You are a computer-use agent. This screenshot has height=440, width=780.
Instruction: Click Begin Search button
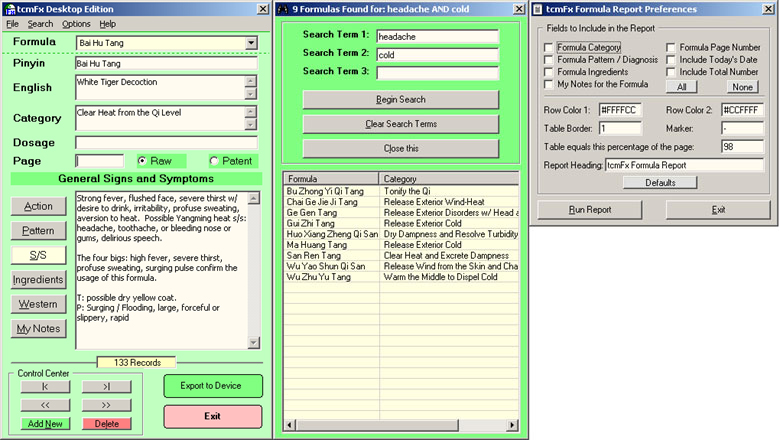pos(401,99)
